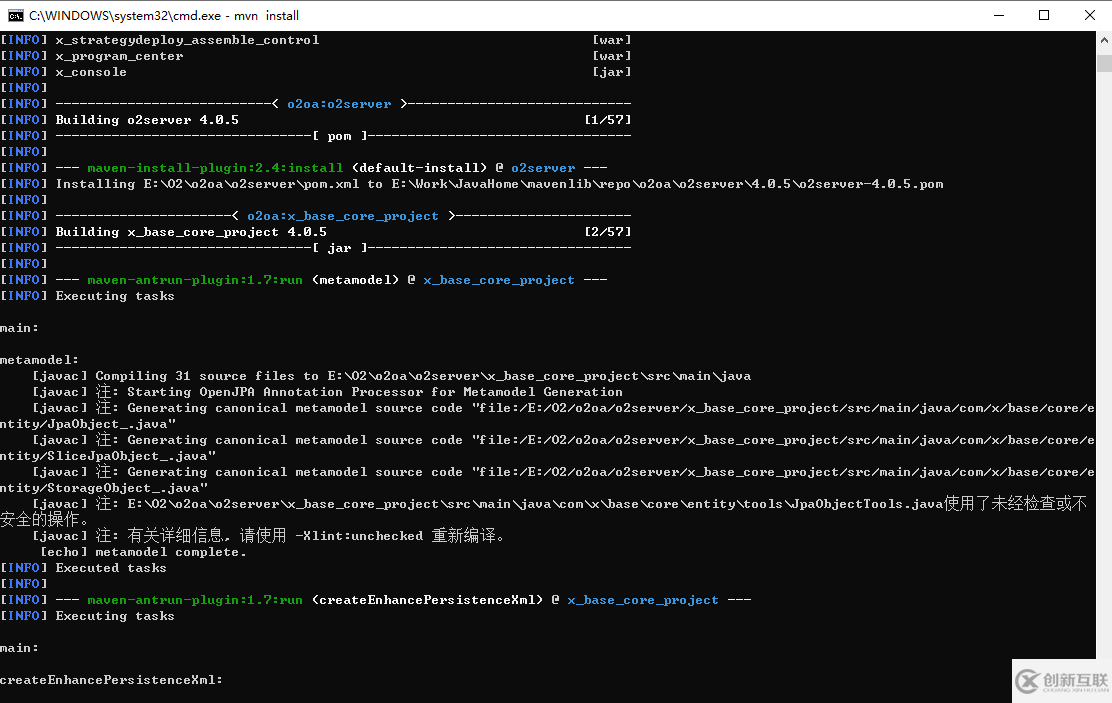Viewport: 1112px width, 703px height.
Task: Maximize the cmd.exe window
Action: pyautogui.click(x=1044, y=15)
